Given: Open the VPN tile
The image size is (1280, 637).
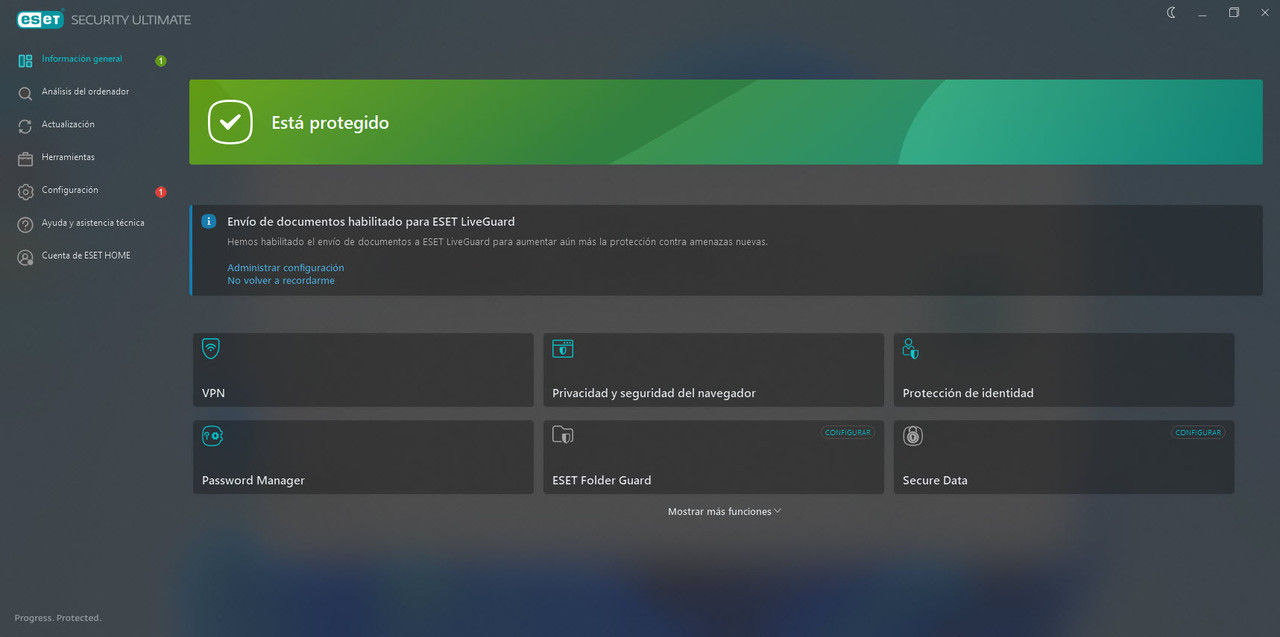Looking at the screenshot, I should pos(363,370).
